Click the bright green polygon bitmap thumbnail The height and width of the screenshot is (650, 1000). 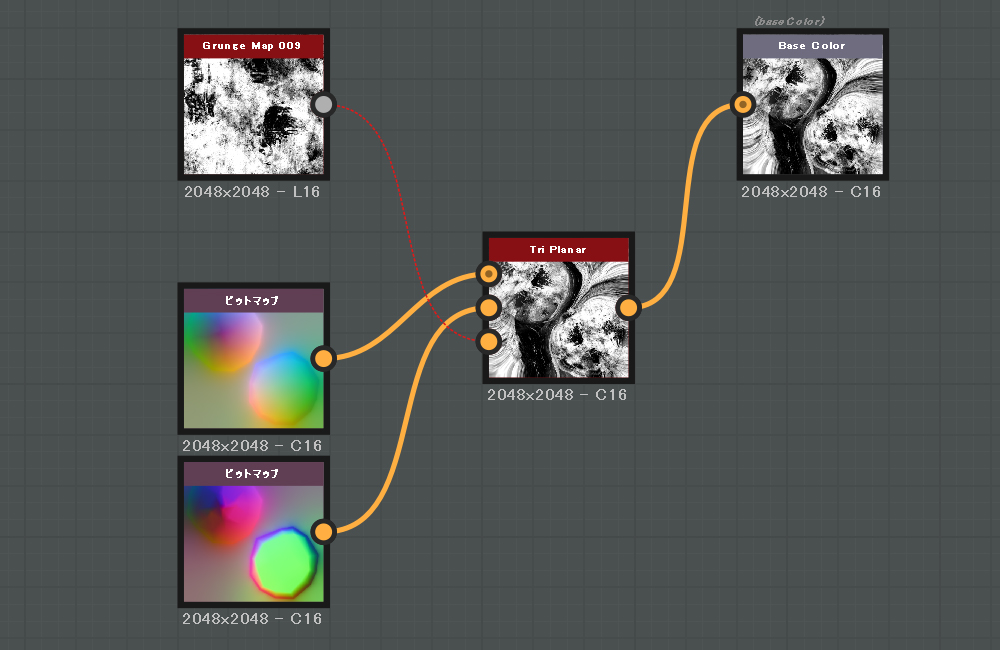[253, 543]
